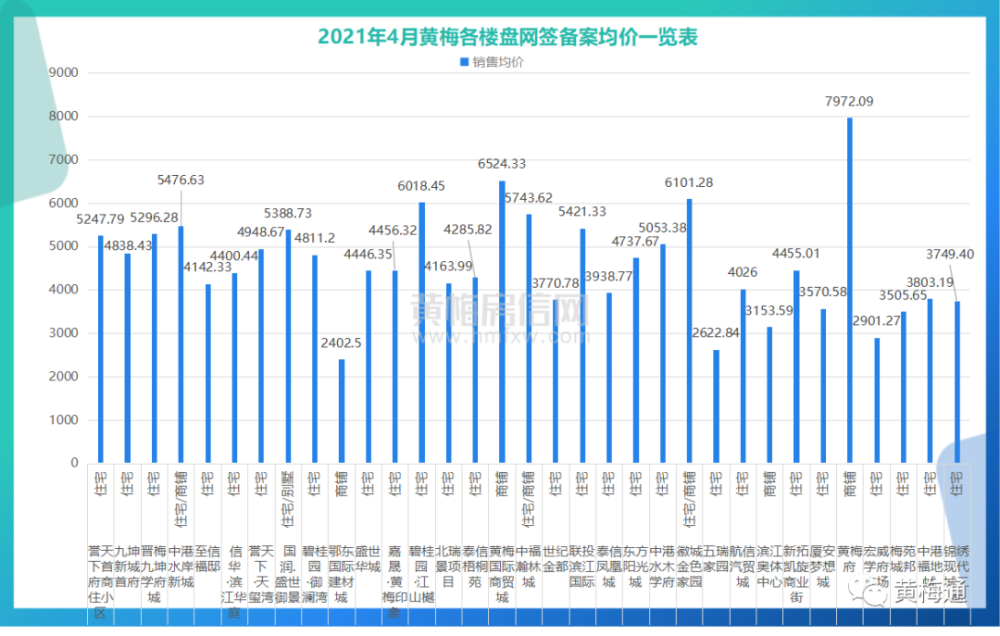
Task: Click the data label 4456.32
Action: tap(393, 230)
